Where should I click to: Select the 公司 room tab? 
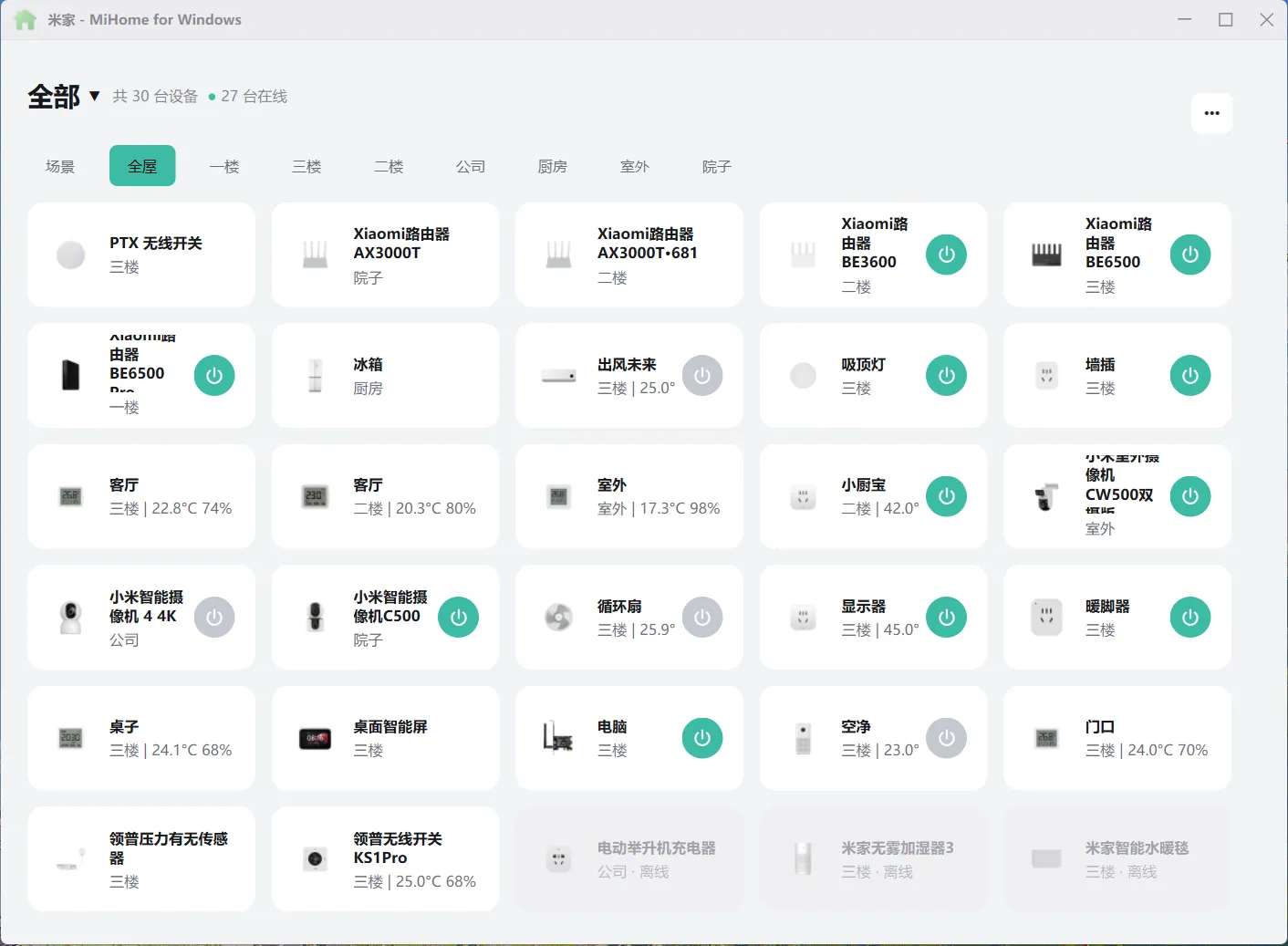[x=471, y=166]
